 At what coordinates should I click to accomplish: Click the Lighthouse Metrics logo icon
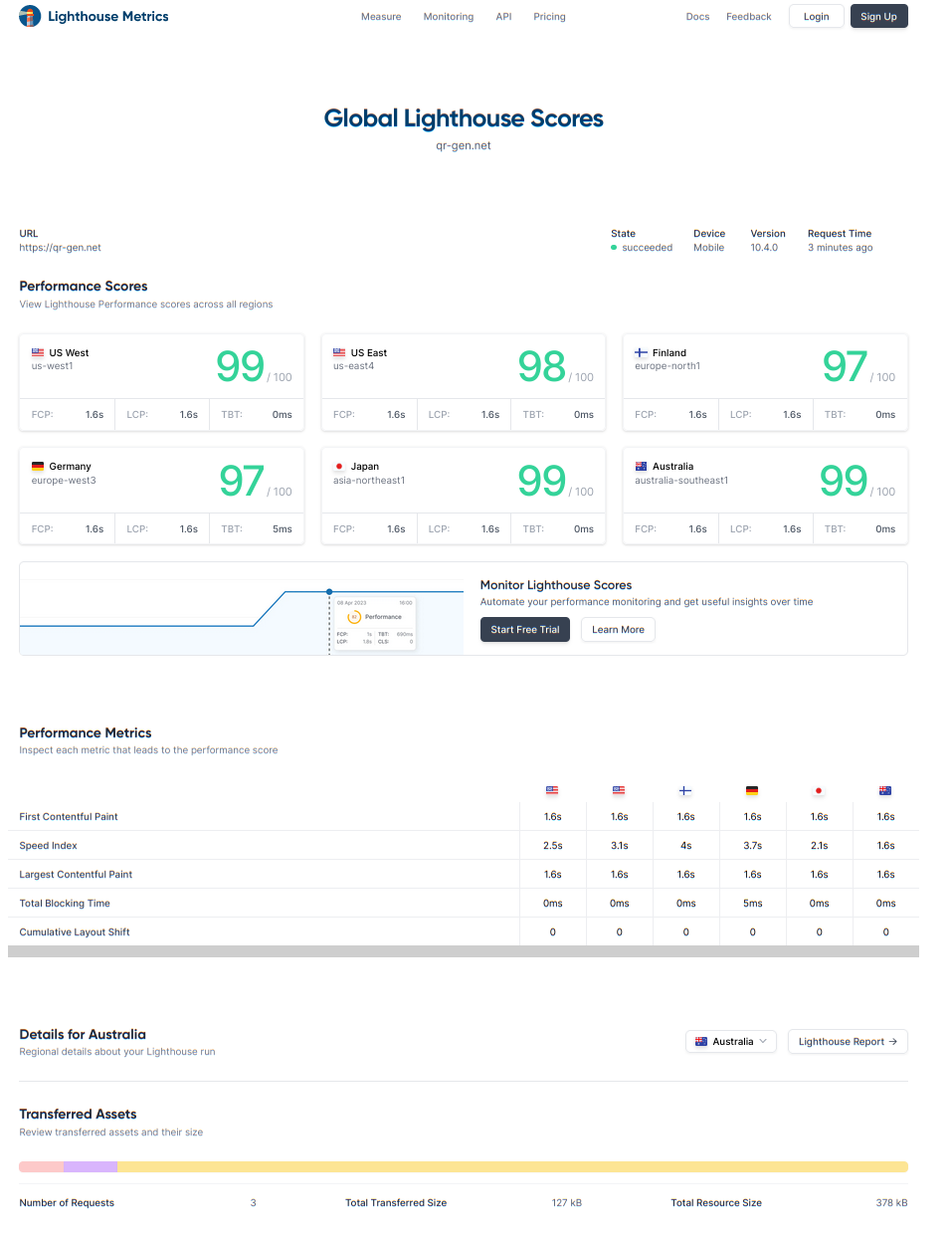pyautogui.click(x=31, y=16)
